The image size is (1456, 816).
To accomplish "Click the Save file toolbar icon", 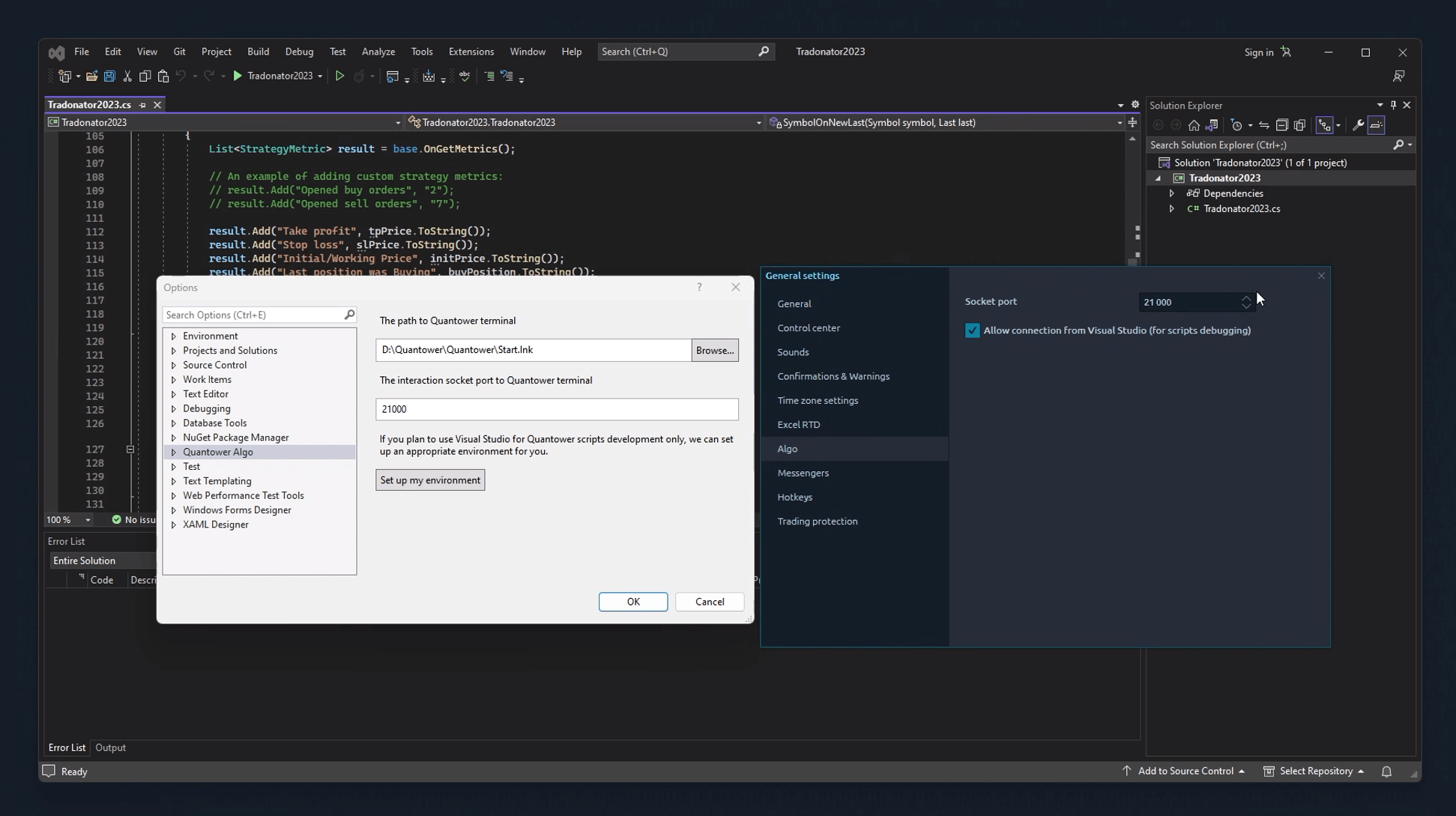I will click(109, 76).
